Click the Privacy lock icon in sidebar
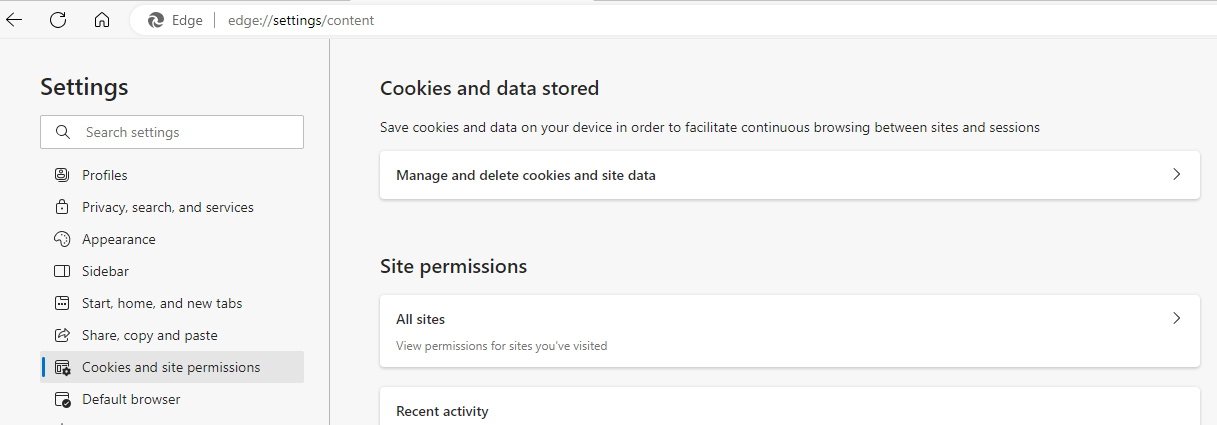Viewport: 1217px width, 425px height. [63, 207]
